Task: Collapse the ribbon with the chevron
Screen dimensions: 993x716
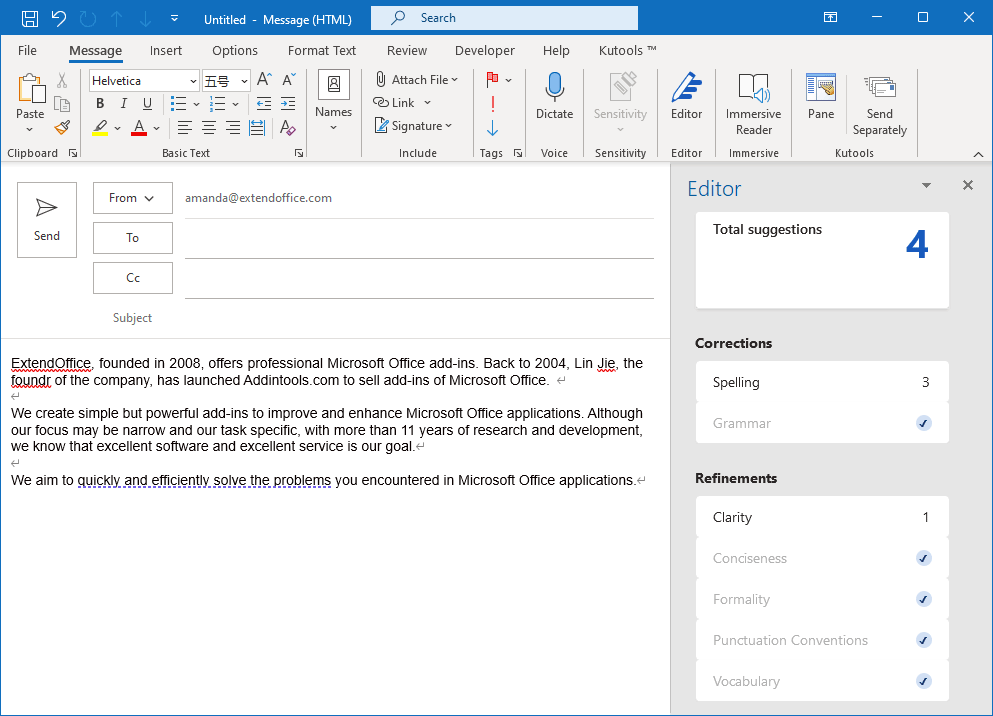Action: point(978,154)
